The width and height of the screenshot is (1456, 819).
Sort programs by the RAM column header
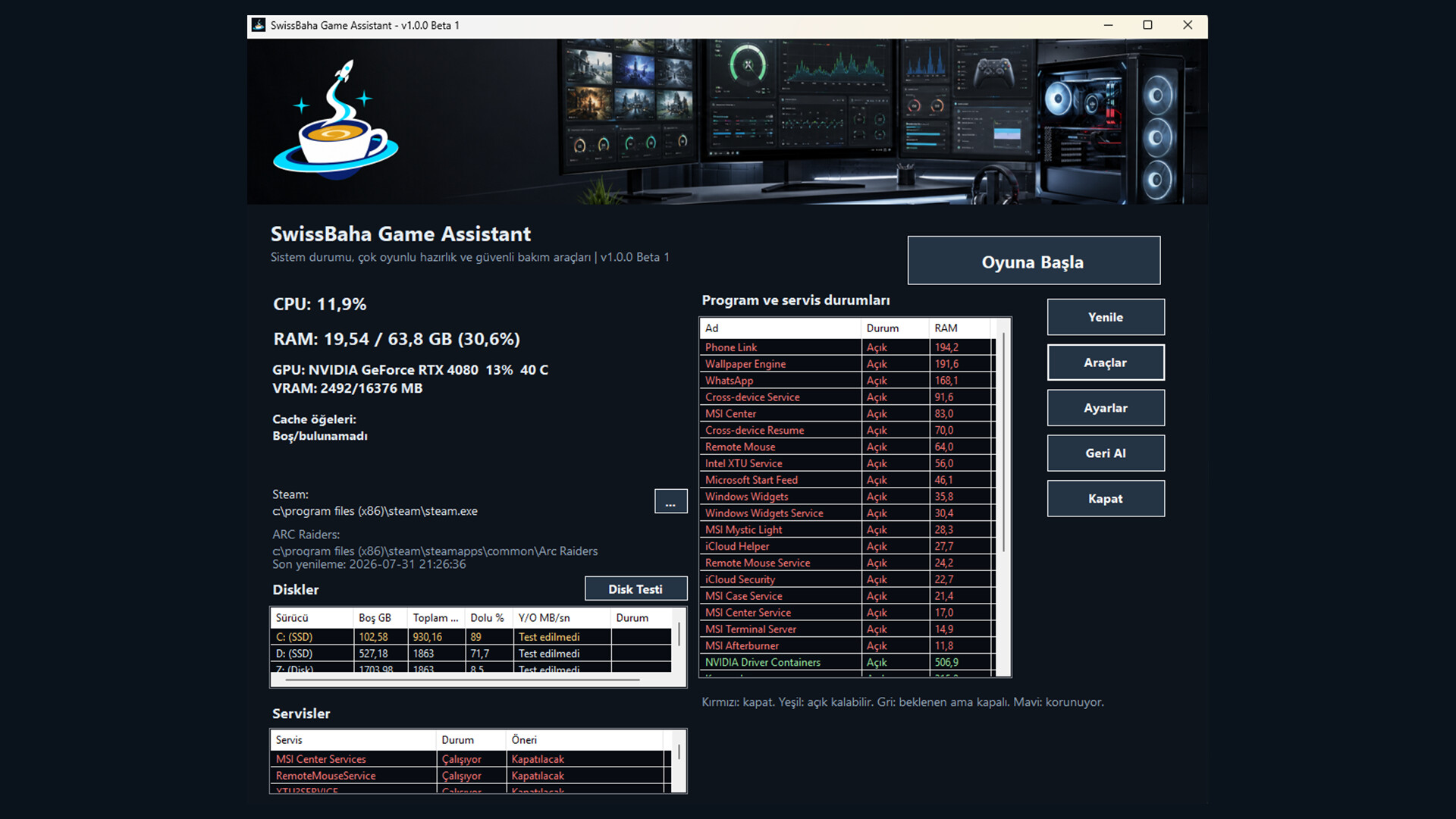click(959, 328)
